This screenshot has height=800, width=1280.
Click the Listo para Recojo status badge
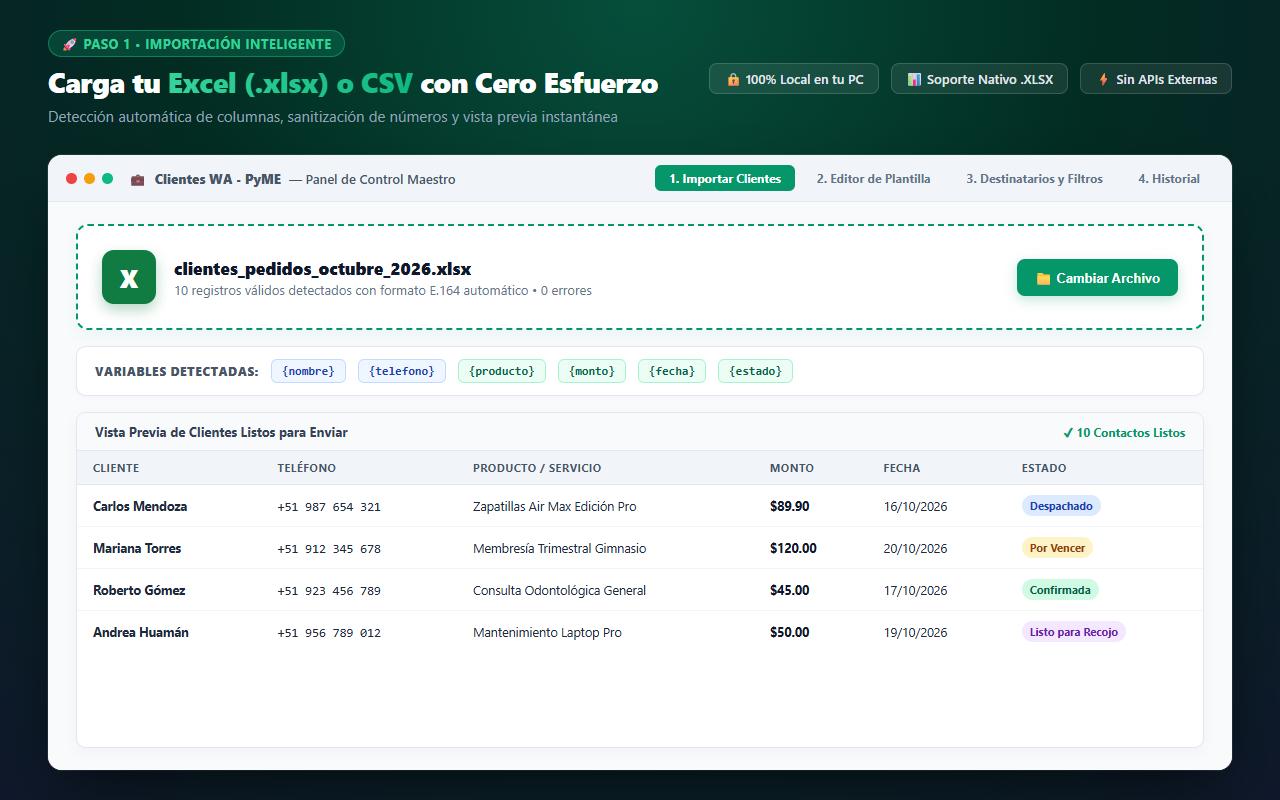coord(1074,632)
